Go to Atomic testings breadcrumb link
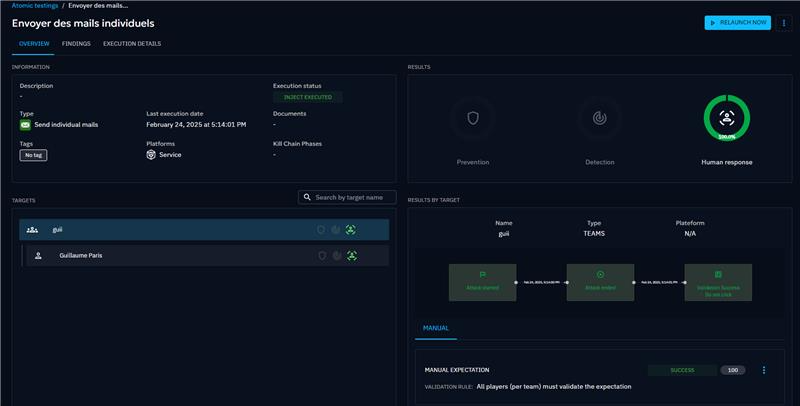The width and height of the screenshot is (800, 406). [34, 5]
